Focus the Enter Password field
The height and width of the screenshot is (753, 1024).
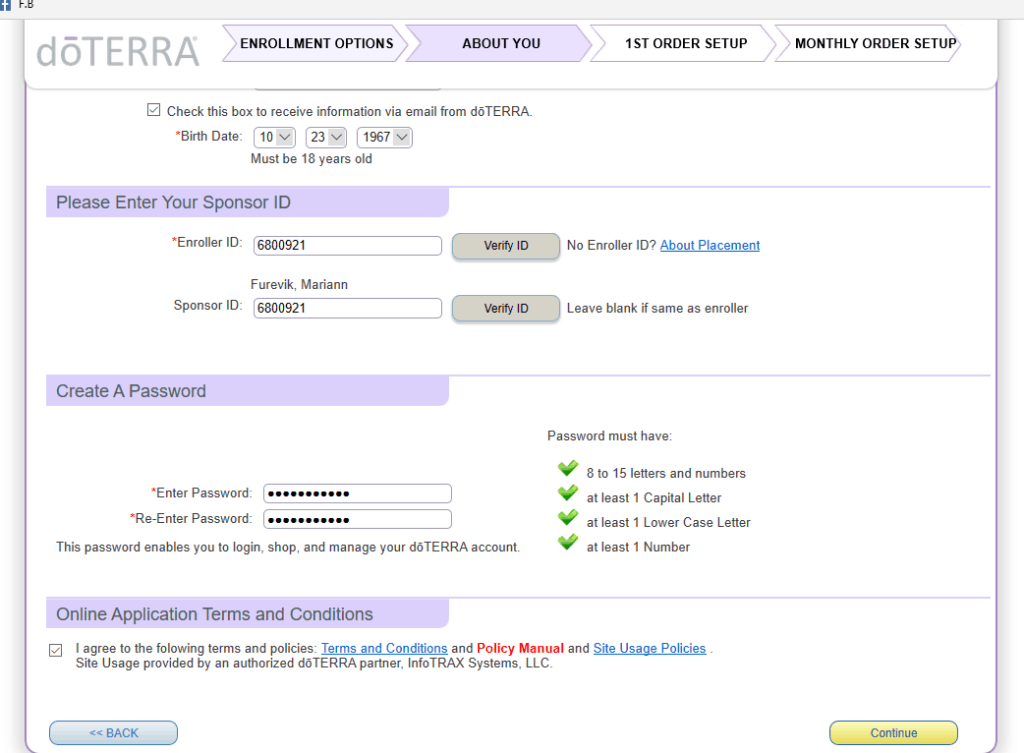pos(357,493)
